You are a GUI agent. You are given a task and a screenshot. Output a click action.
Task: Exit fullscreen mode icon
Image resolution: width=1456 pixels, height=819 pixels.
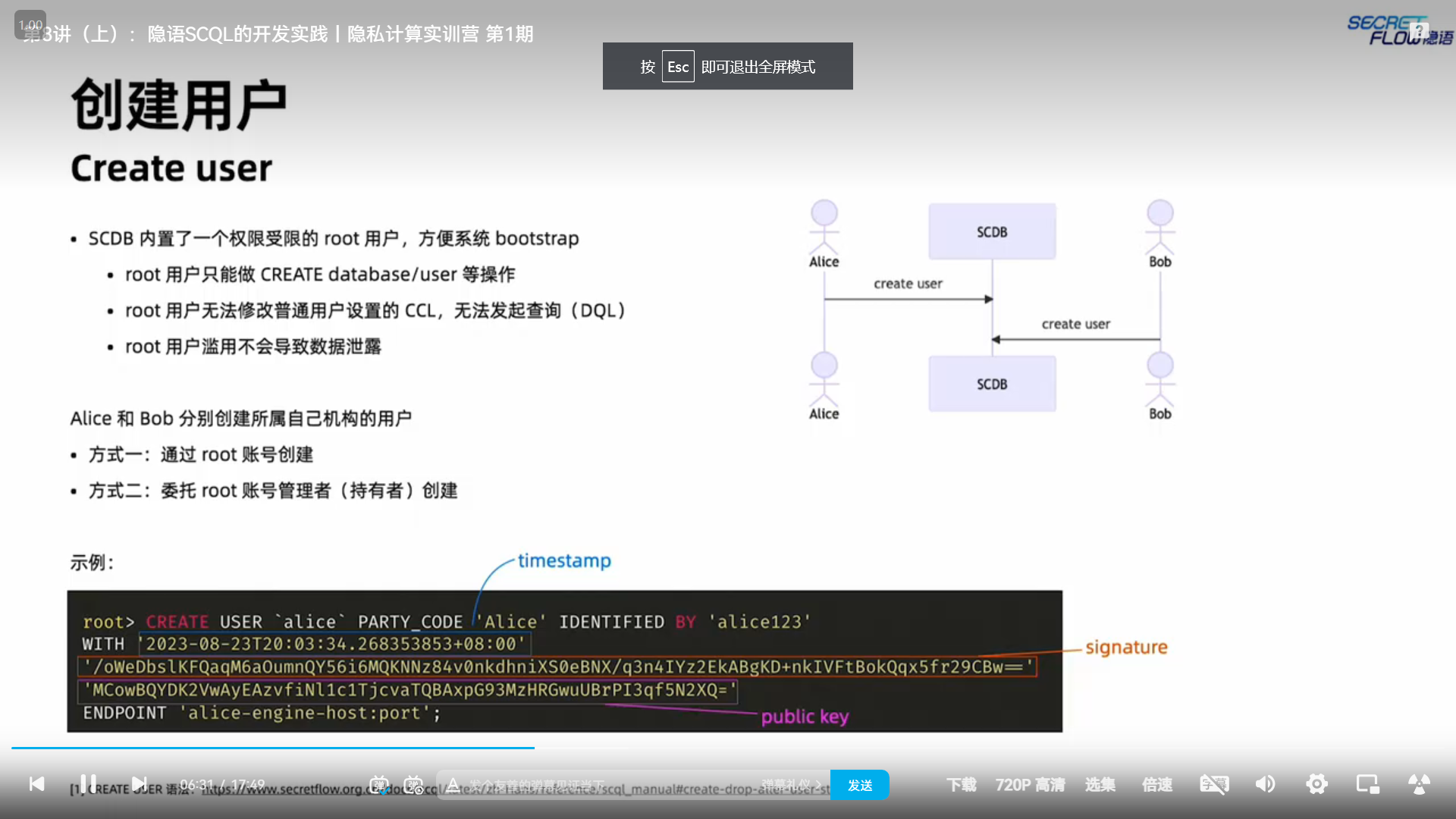coord(1419,785)
